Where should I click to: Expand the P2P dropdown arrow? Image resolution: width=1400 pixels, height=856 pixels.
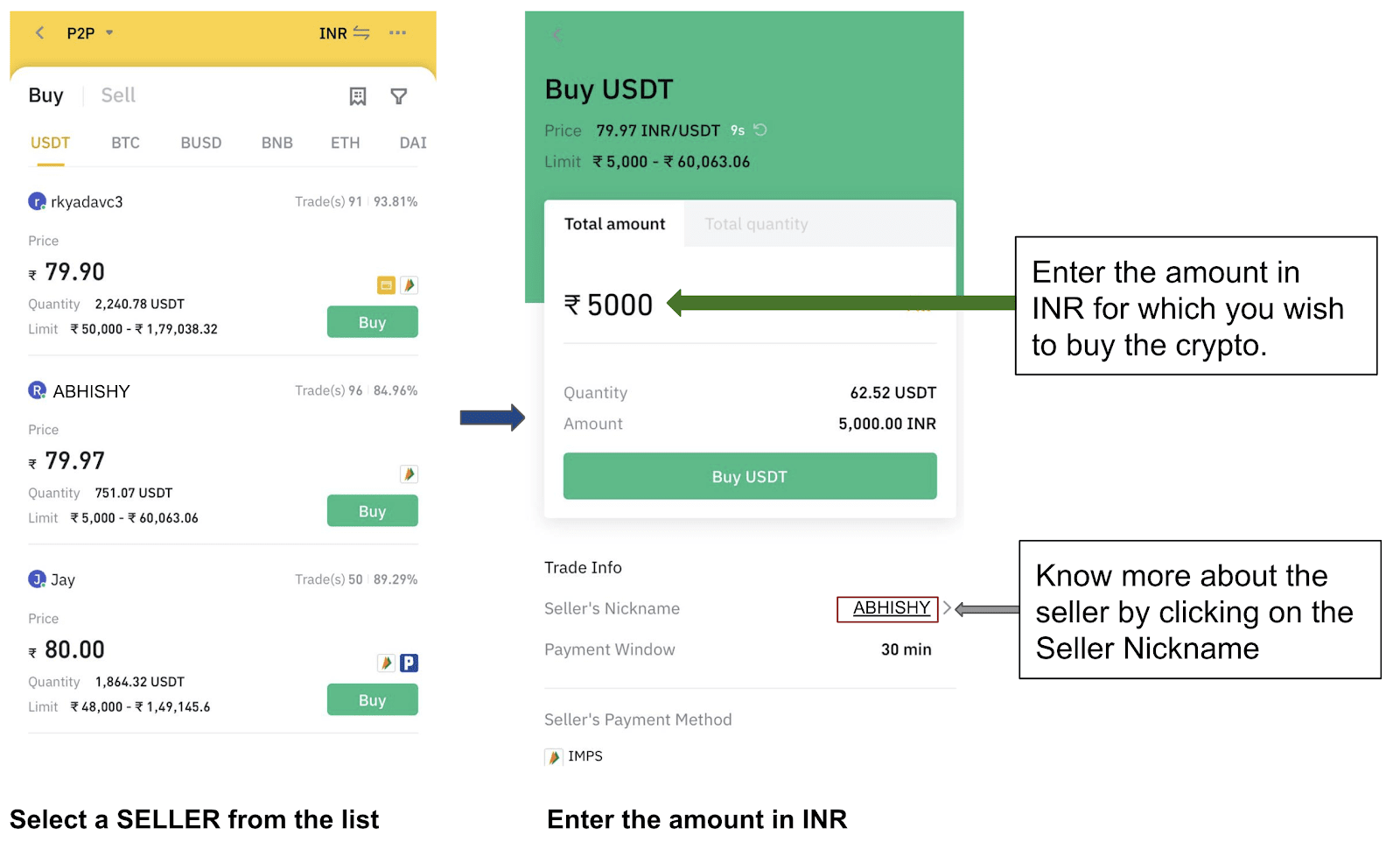tap(109, 33)
